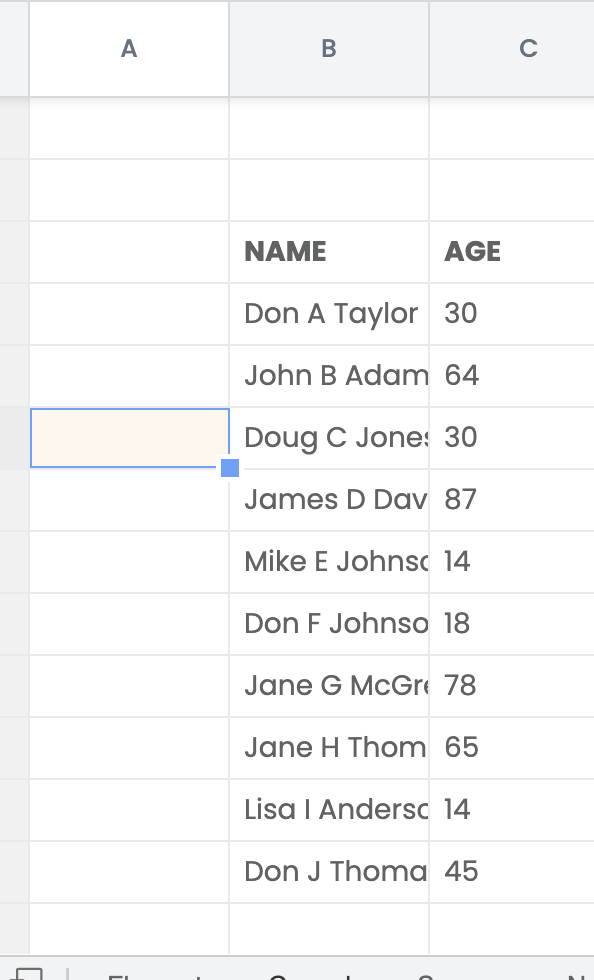Click the age cell containing 87
The width and height of the screenshot is (594, 980).
[x=512, y=500]
